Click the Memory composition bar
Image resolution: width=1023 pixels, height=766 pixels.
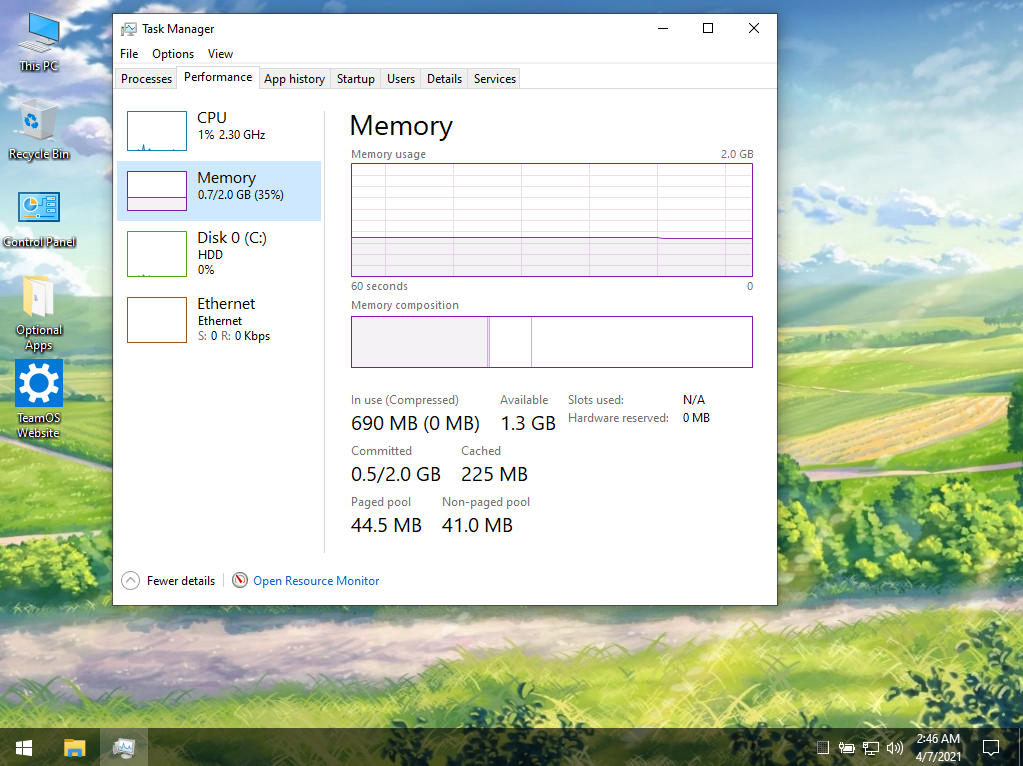point(552,342)
